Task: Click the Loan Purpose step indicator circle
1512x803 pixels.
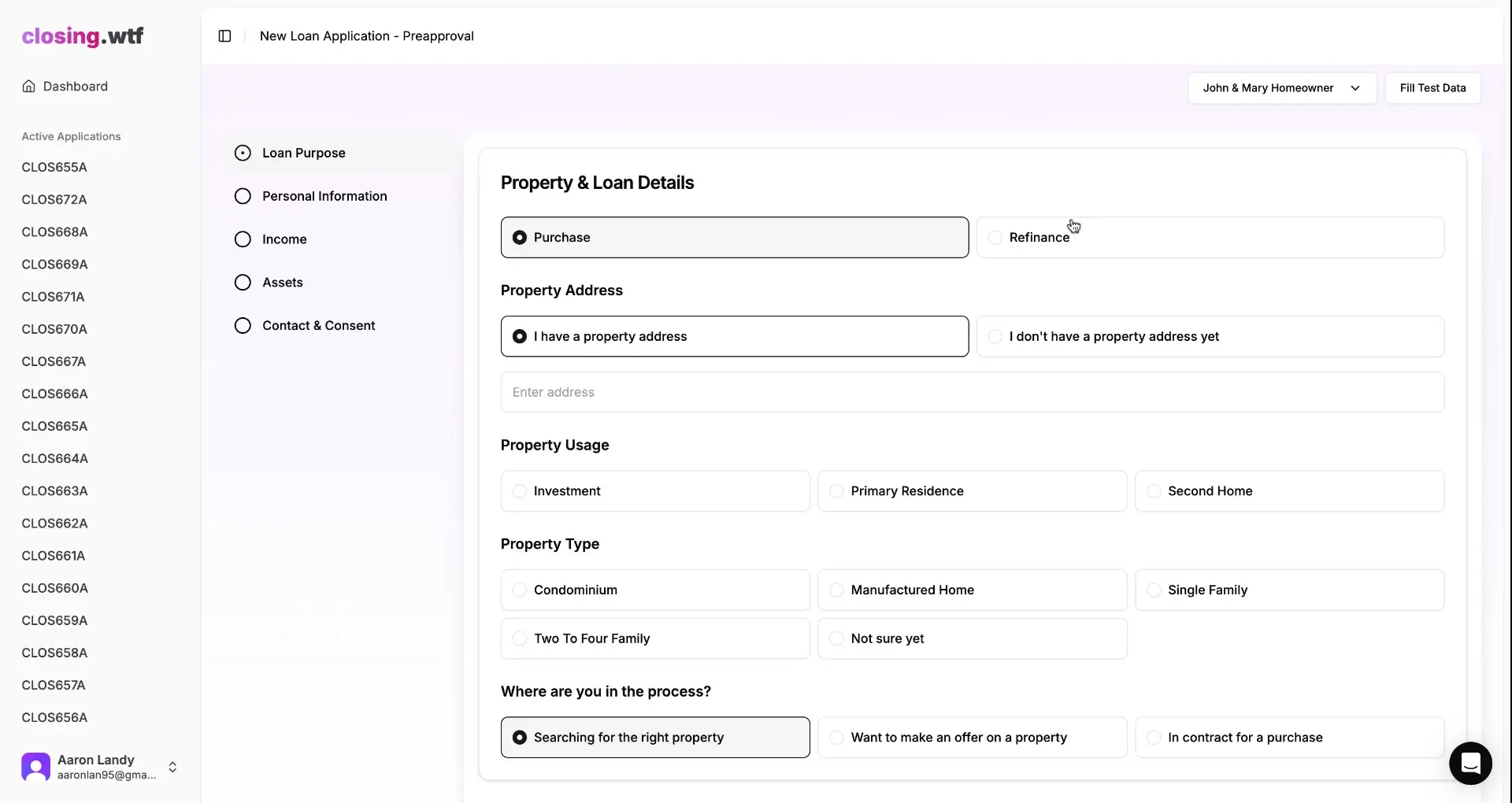Action: click(x=242, y=153)
